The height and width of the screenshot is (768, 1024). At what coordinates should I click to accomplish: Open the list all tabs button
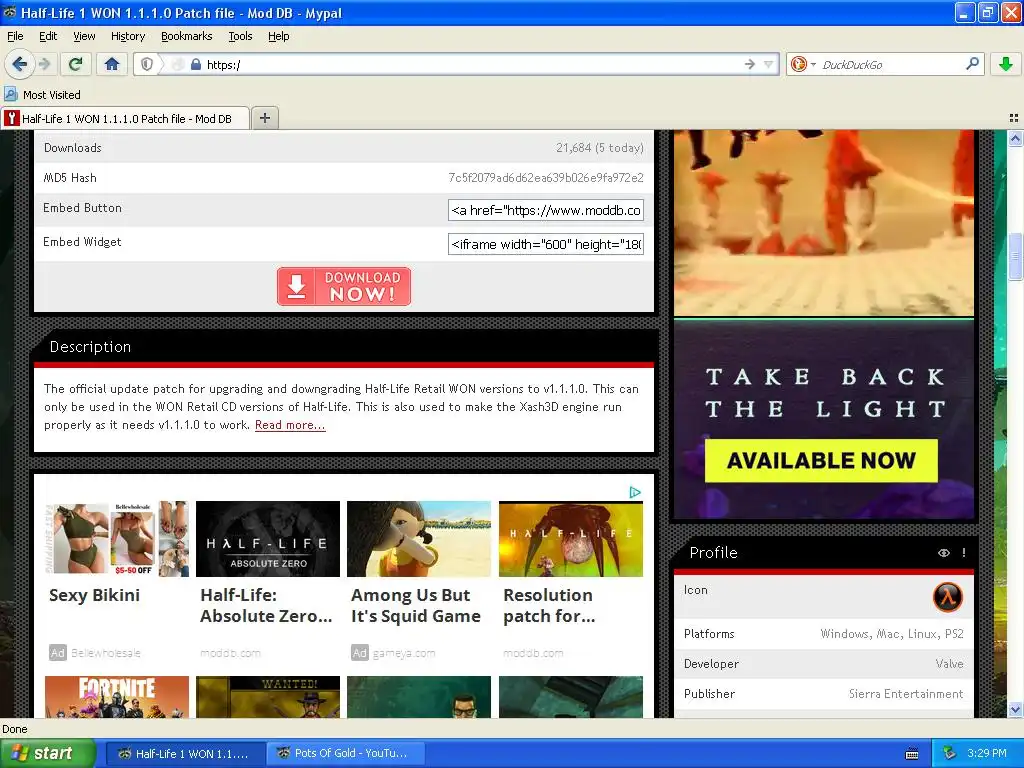point(1014,118)
